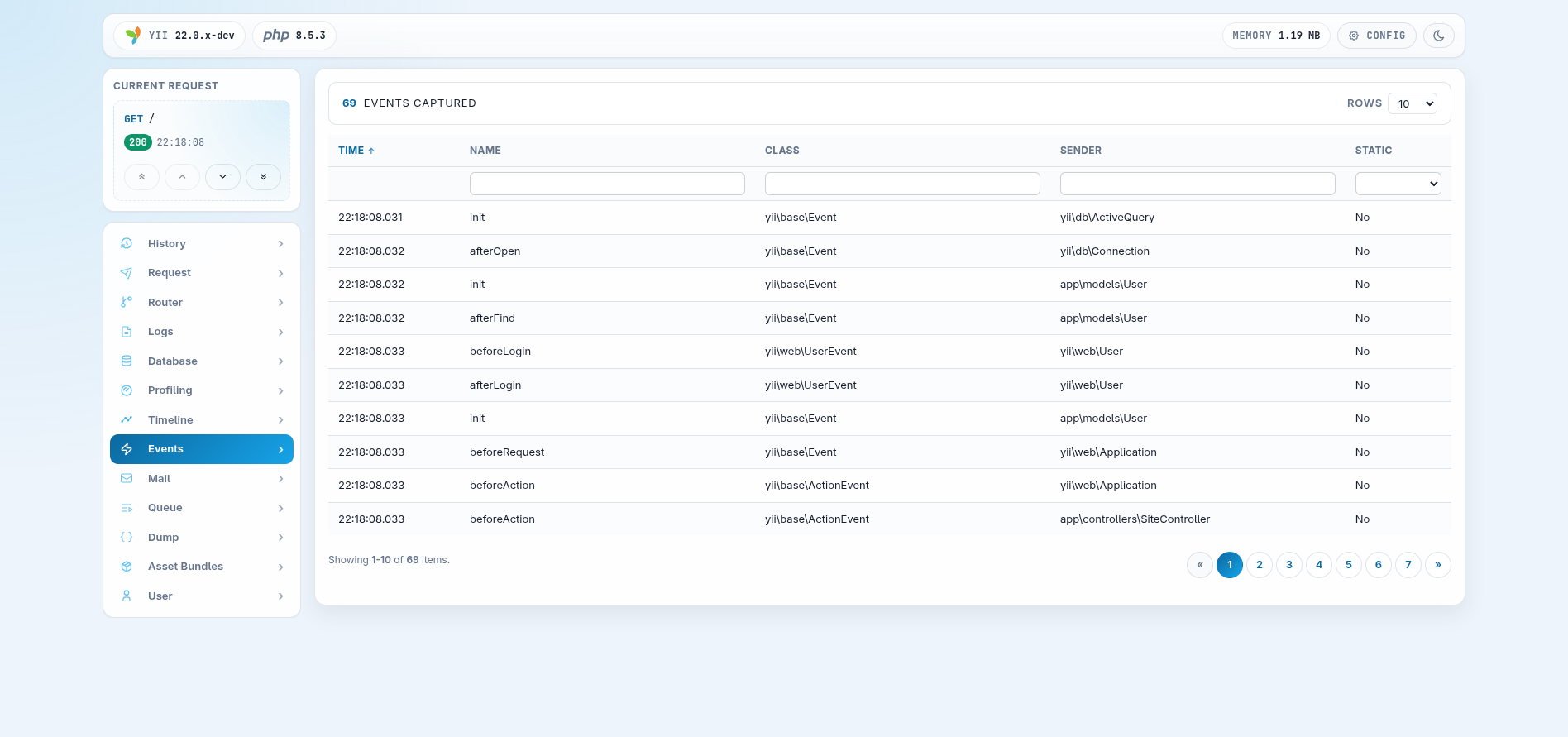Jump to the first request with the double up arrow
Image resolution: width=1568 pixels, height=737 pixels.
(x=142, y=177)
